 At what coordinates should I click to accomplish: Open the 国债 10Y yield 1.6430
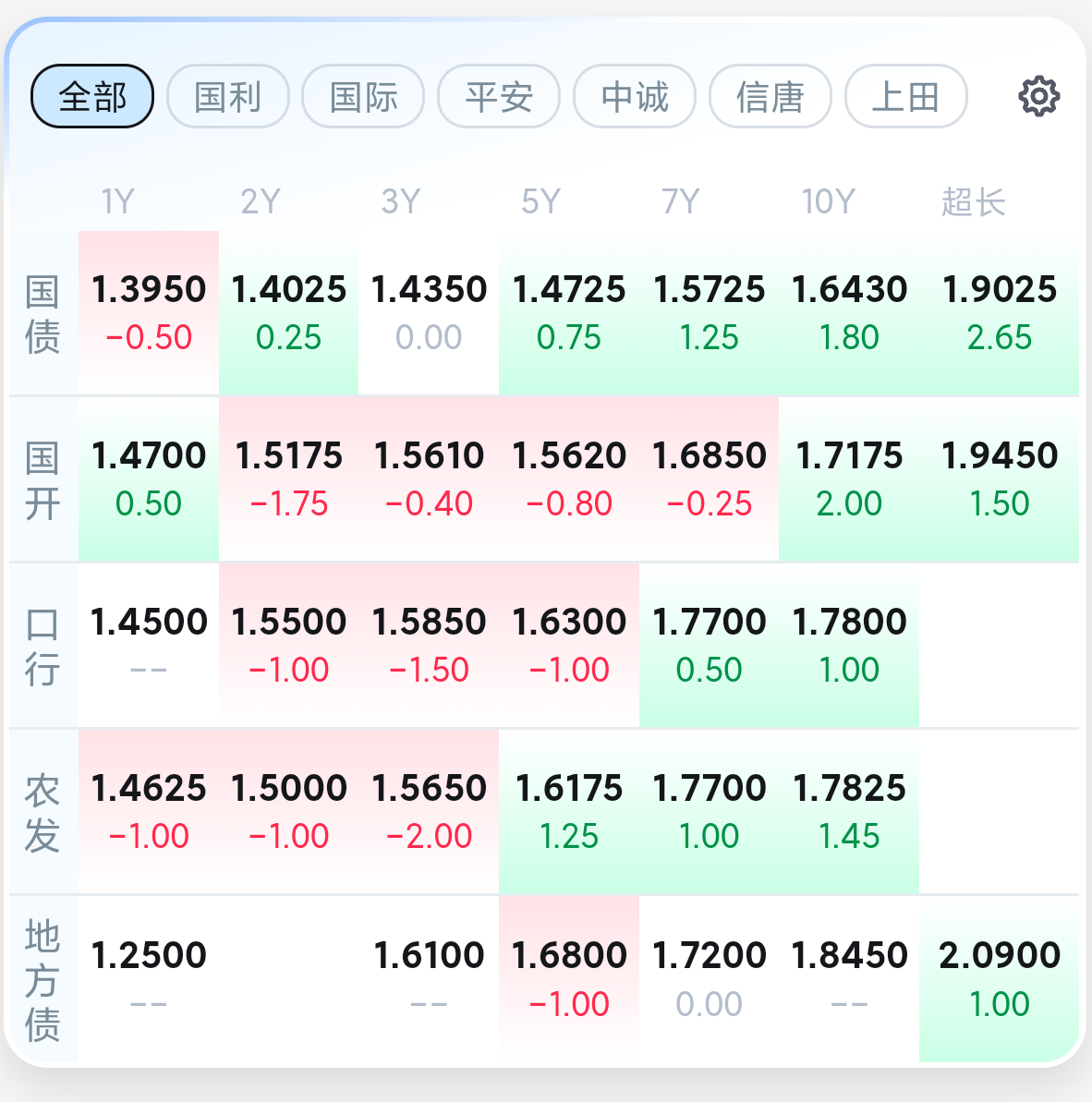pyautogui.click(x=849, y=313)
